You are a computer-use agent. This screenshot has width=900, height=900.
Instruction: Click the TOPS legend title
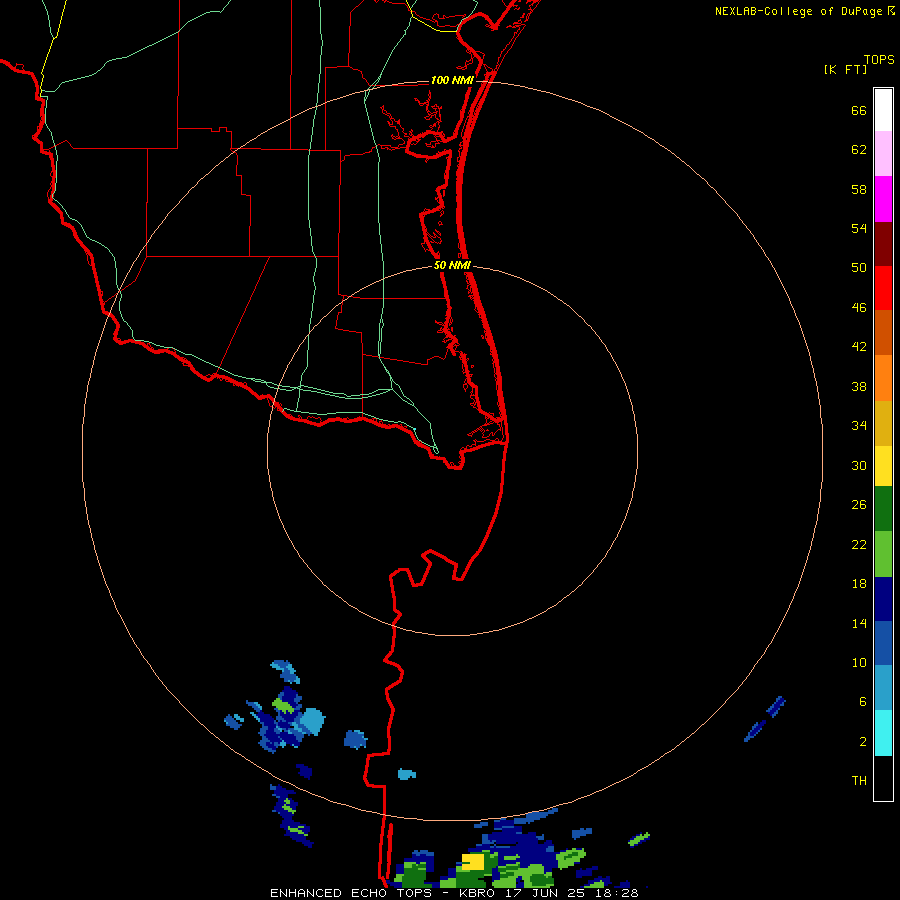tap(879, 59)
